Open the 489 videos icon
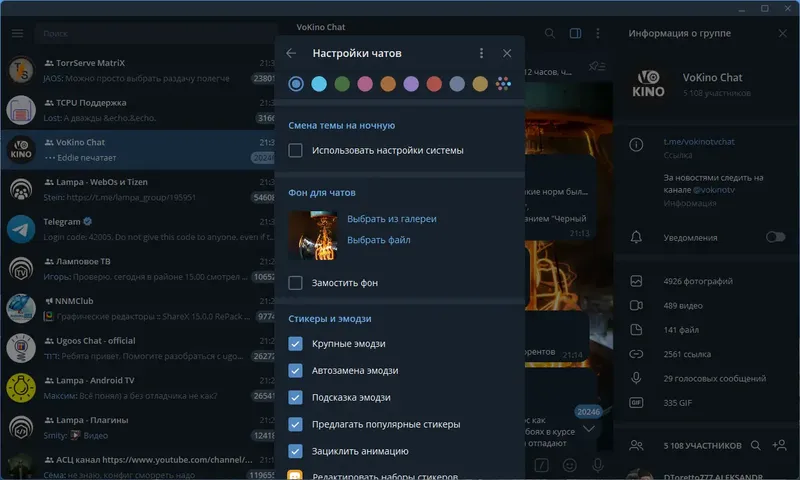 636,306
